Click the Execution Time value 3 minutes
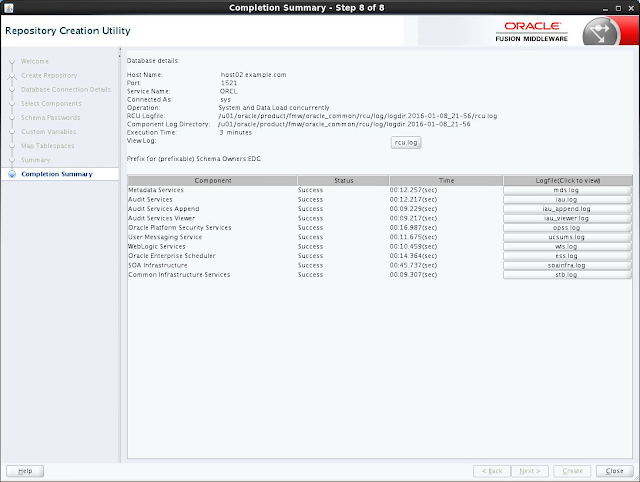640x482 pixels. [236, 133]
